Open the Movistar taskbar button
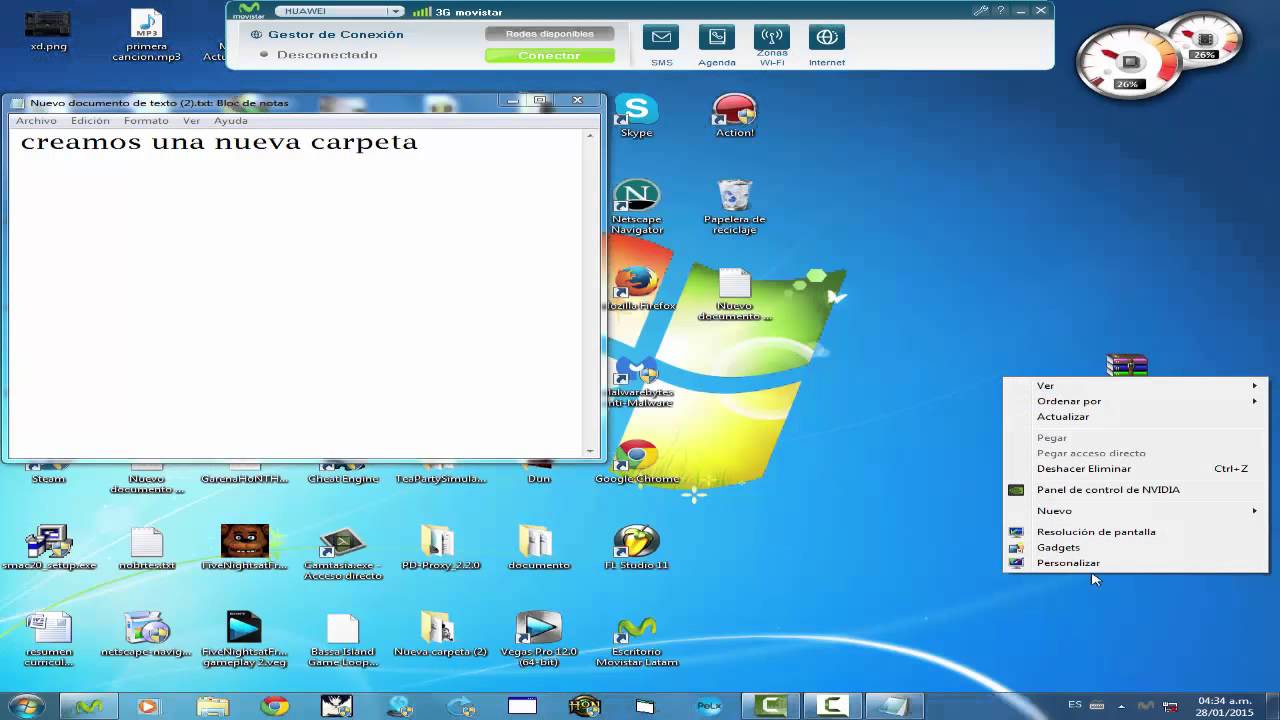The image size is (1280, 720). [89, 706]
